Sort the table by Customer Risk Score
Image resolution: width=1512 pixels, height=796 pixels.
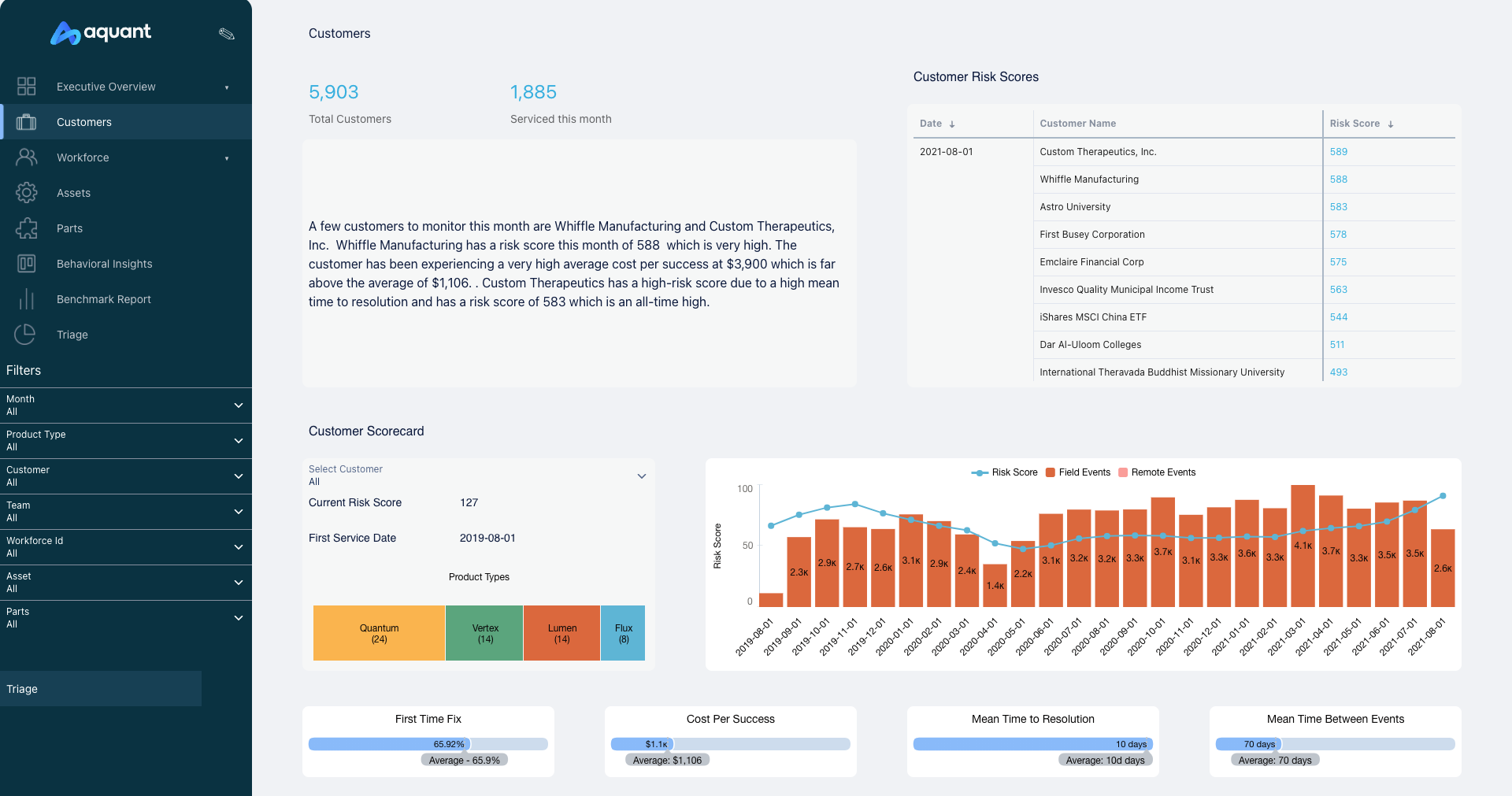(x=1390, y=124)
